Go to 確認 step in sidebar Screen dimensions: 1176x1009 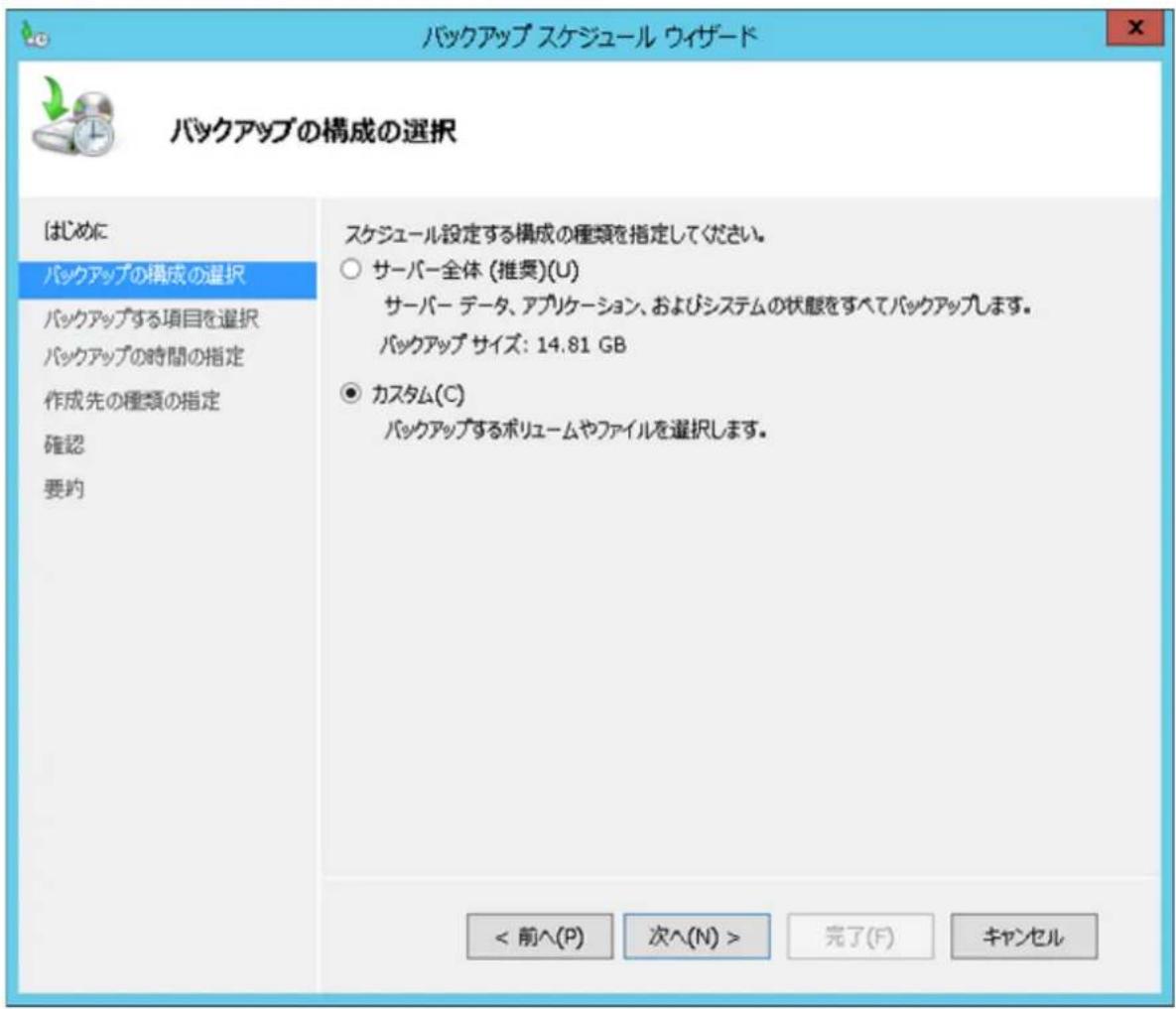(x=64, y=444)
